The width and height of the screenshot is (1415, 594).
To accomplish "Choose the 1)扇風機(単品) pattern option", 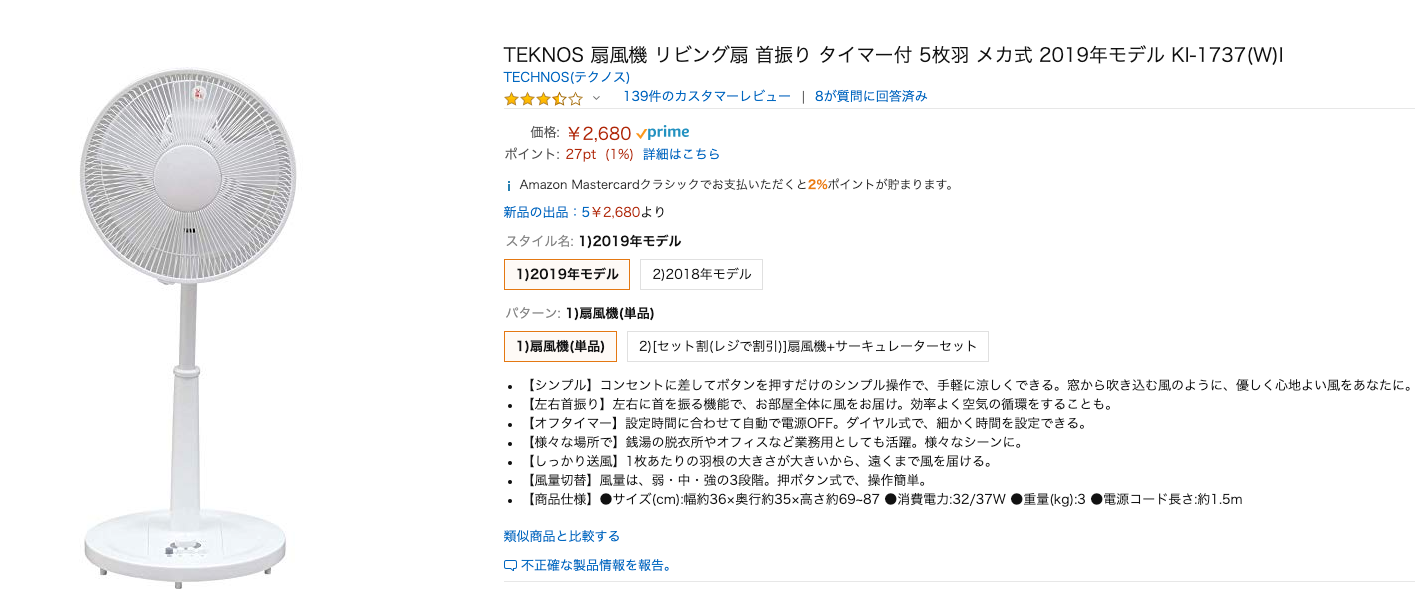I will point(560,346).
